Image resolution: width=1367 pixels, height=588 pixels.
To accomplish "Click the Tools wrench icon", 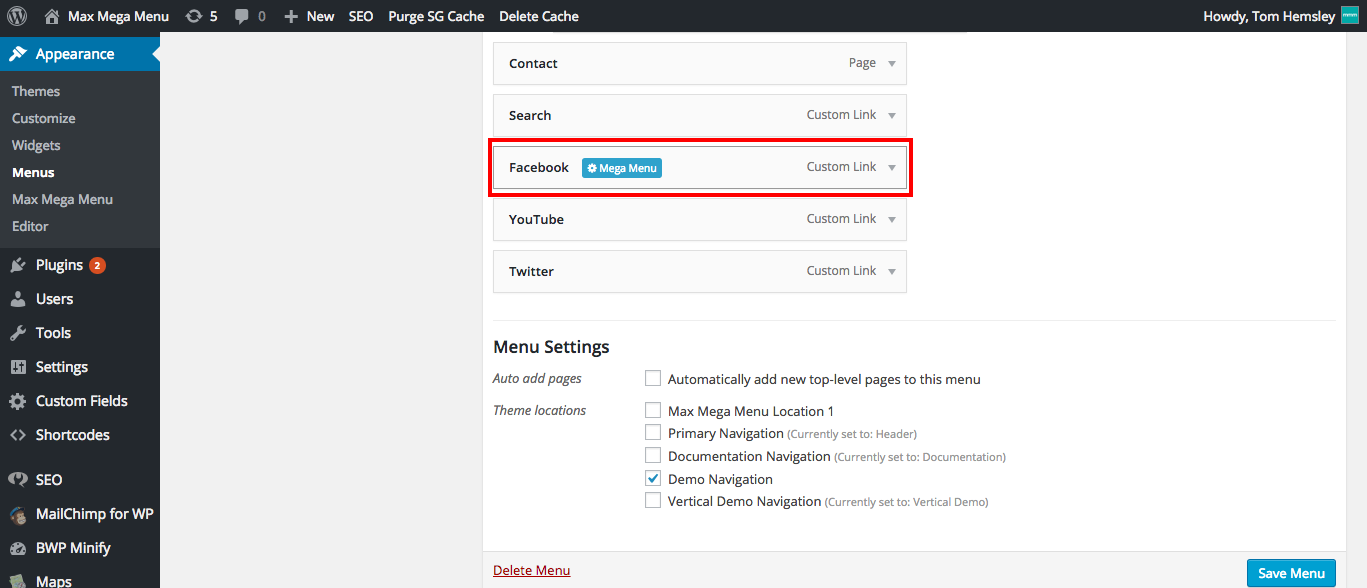I will (18, 333).
